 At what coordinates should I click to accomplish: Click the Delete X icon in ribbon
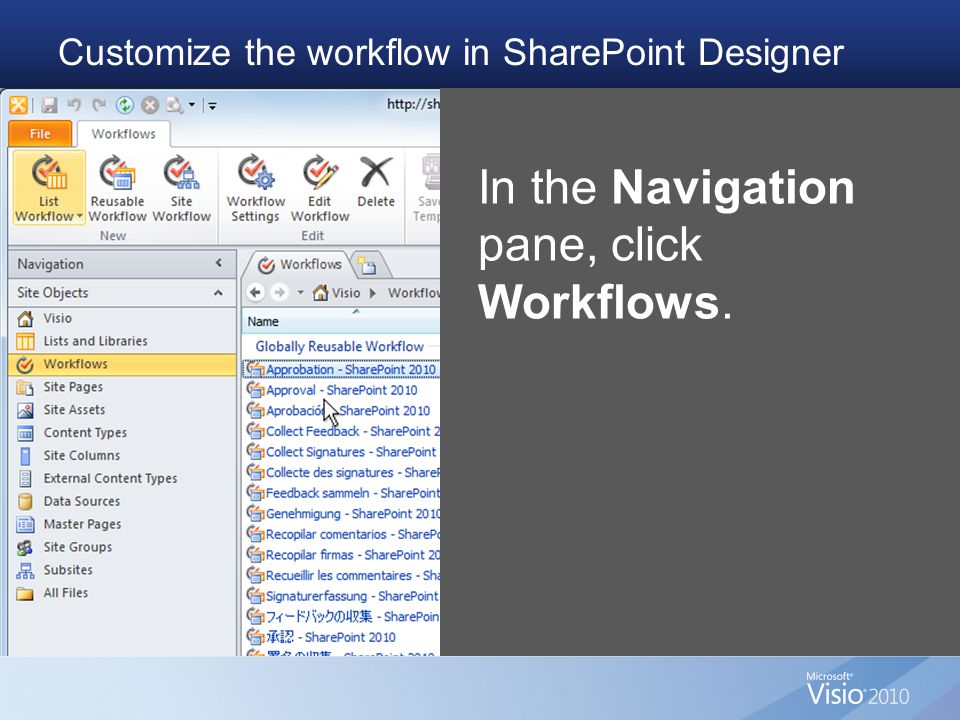point(376,172)
